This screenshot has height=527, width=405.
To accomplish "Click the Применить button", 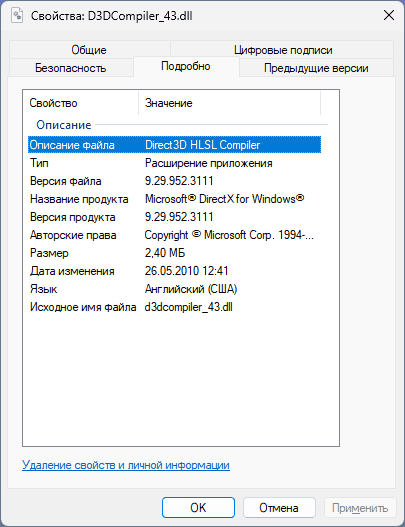I will [360, 508].
